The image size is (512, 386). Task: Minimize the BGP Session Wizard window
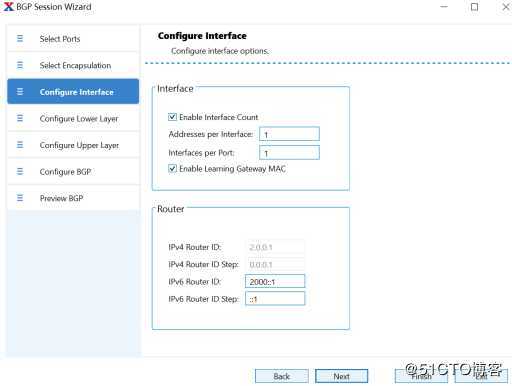coord(444,7)
